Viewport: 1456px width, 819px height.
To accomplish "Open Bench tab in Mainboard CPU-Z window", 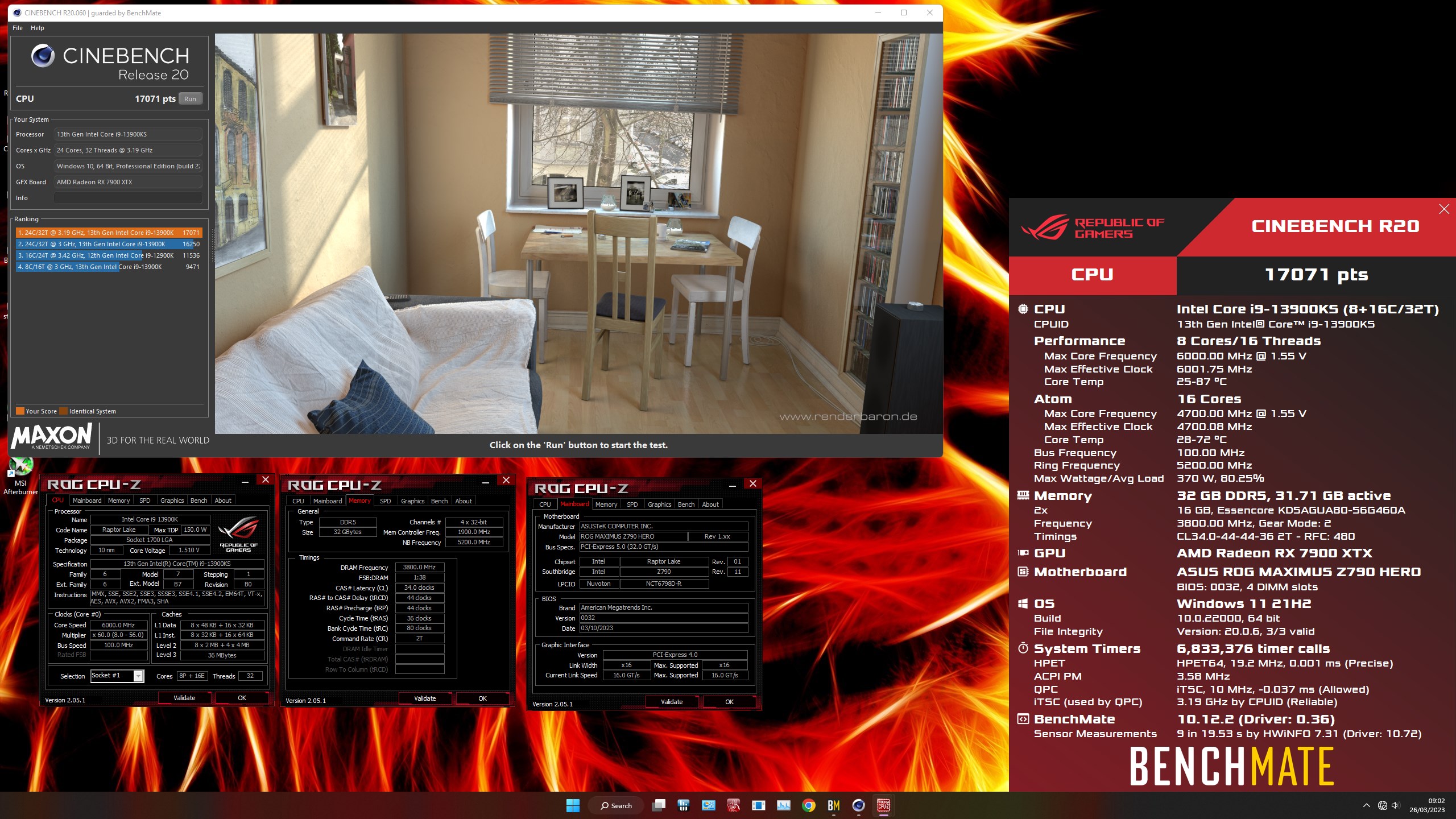I will (x=686, y=504).
